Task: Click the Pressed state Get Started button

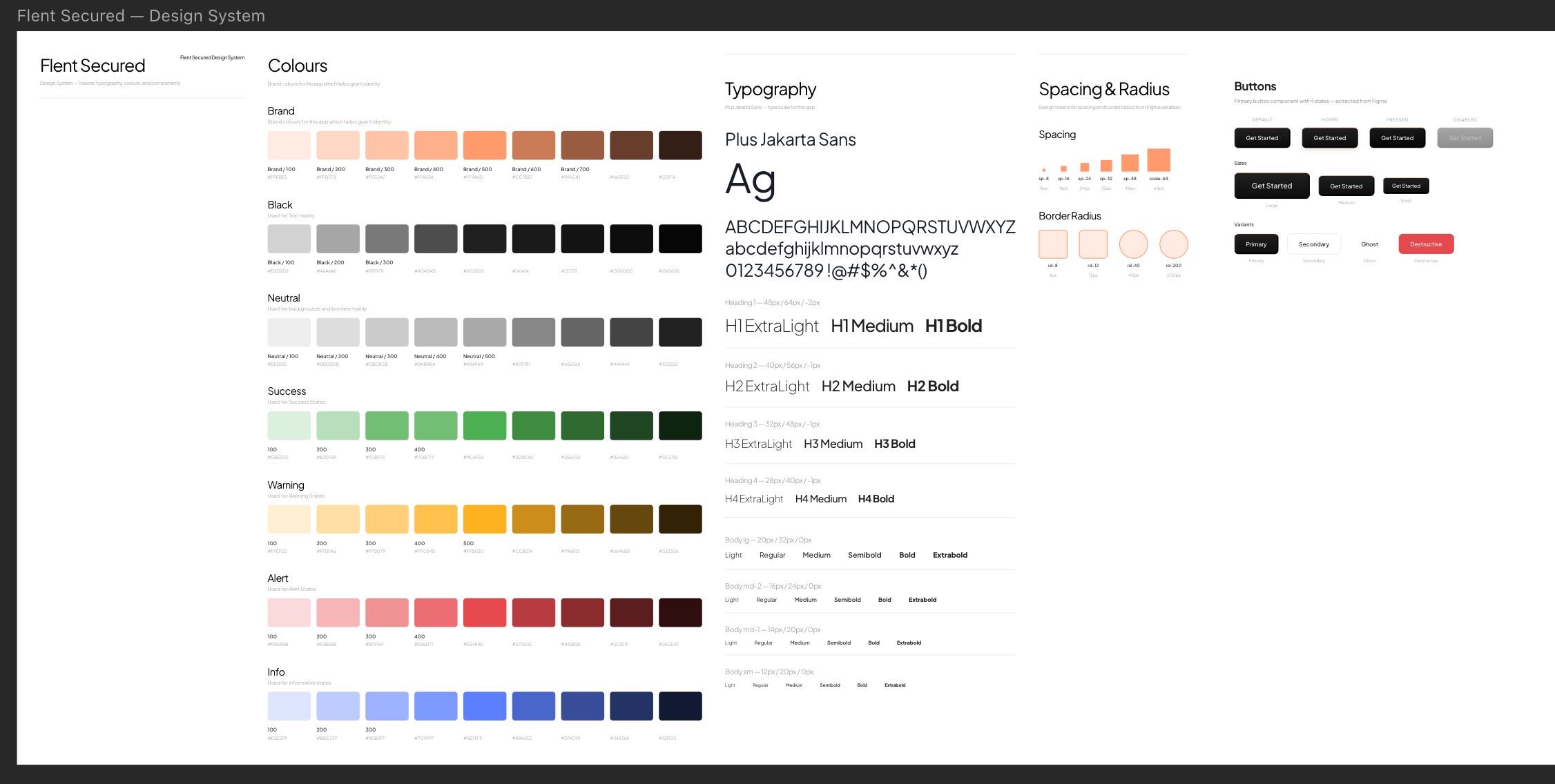Action: [1397, 138]
